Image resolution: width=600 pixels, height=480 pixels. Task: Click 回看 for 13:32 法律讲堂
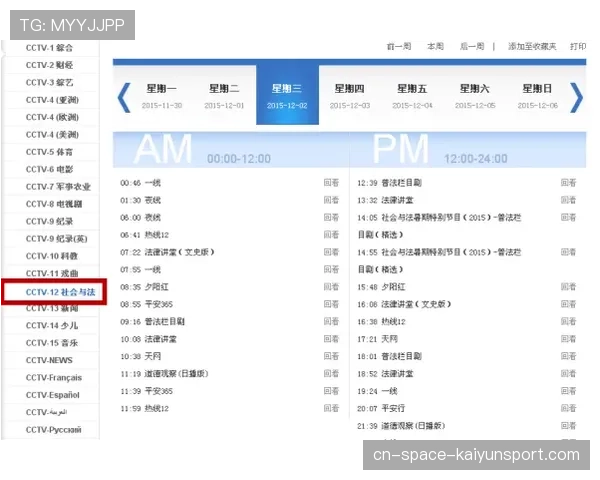pos(568,200)
